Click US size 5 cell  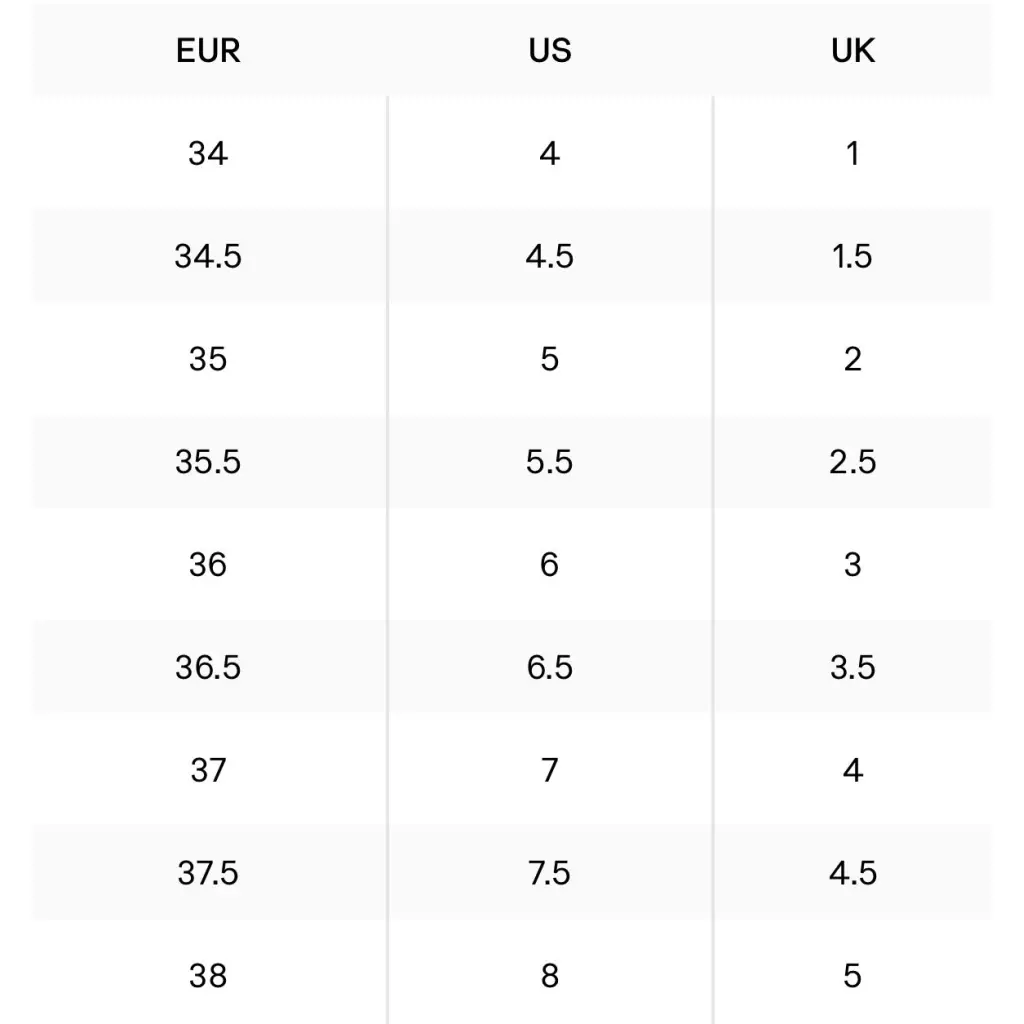click(x=549, y=359)
